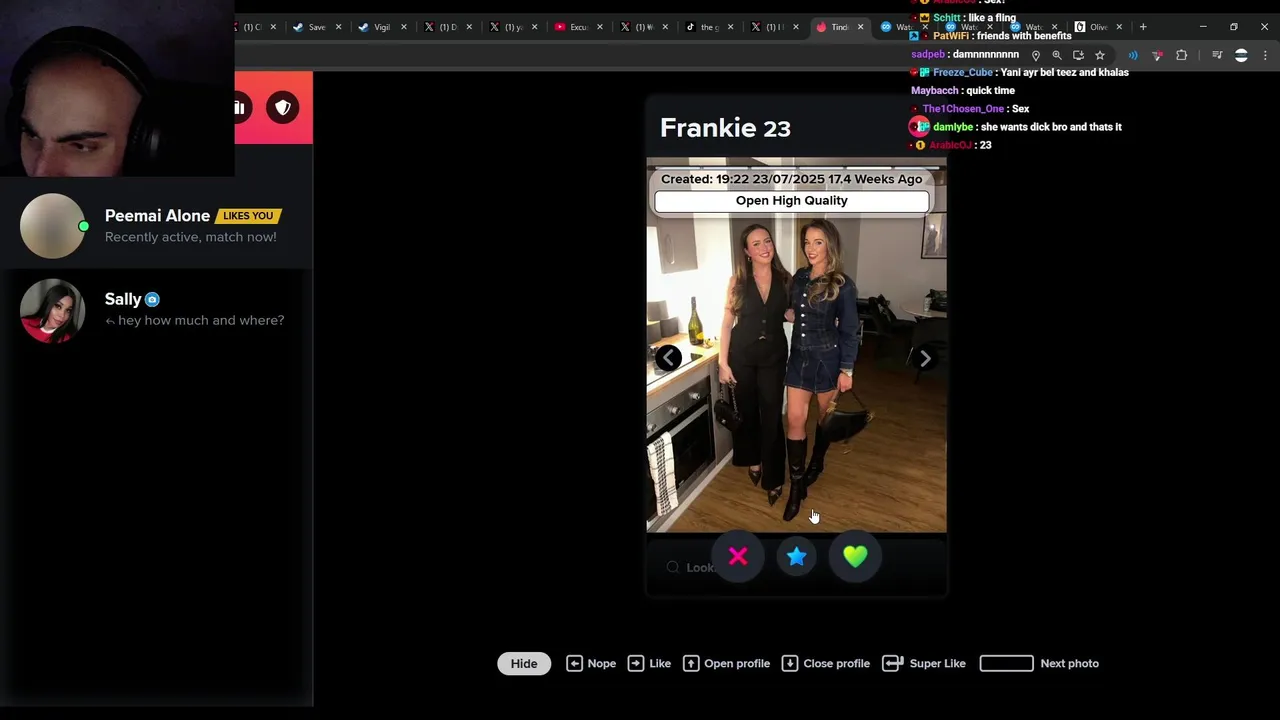Open the browser extensions puzzle icon
Viewport: 1280px width, 720px height.
pos(1182,56)
